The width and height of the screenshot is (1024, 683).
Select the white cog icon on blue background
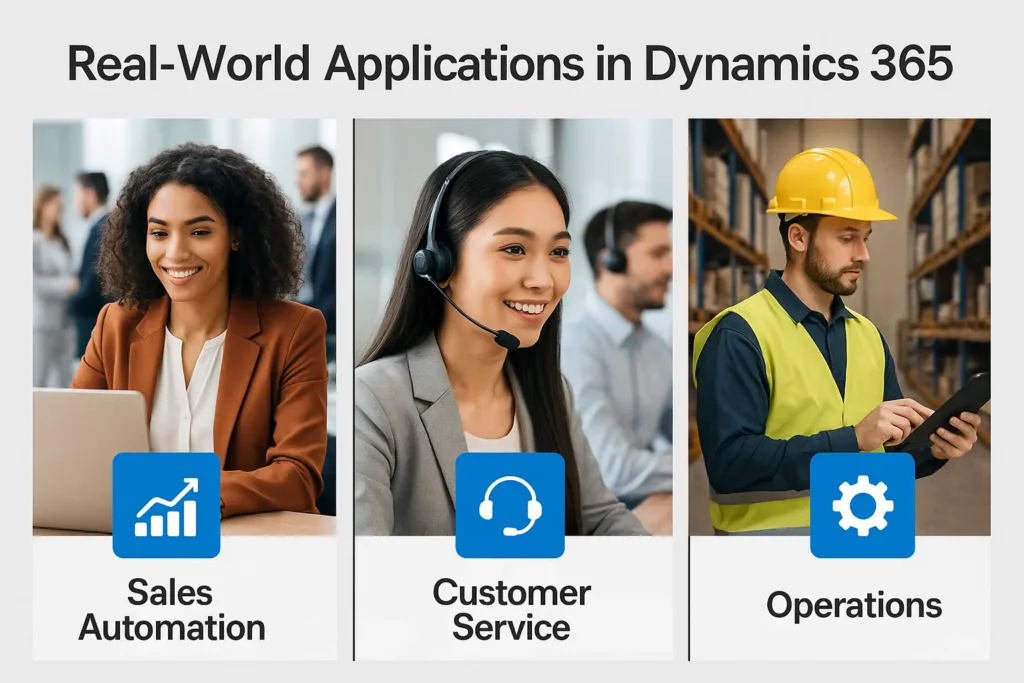click(x=864, y=506)
